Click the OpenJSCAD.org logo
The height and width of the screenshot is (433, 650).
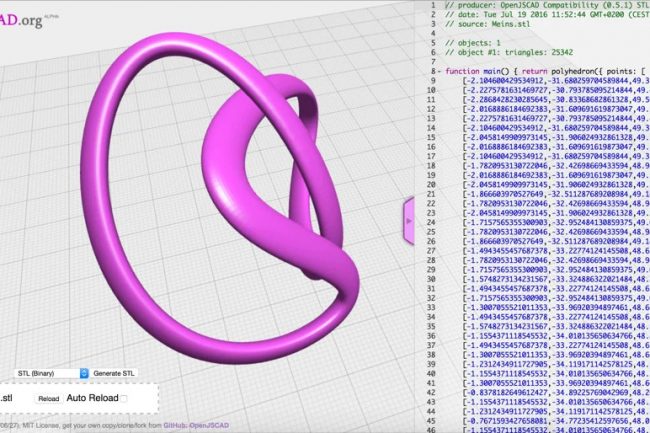(x=28, y=16)
